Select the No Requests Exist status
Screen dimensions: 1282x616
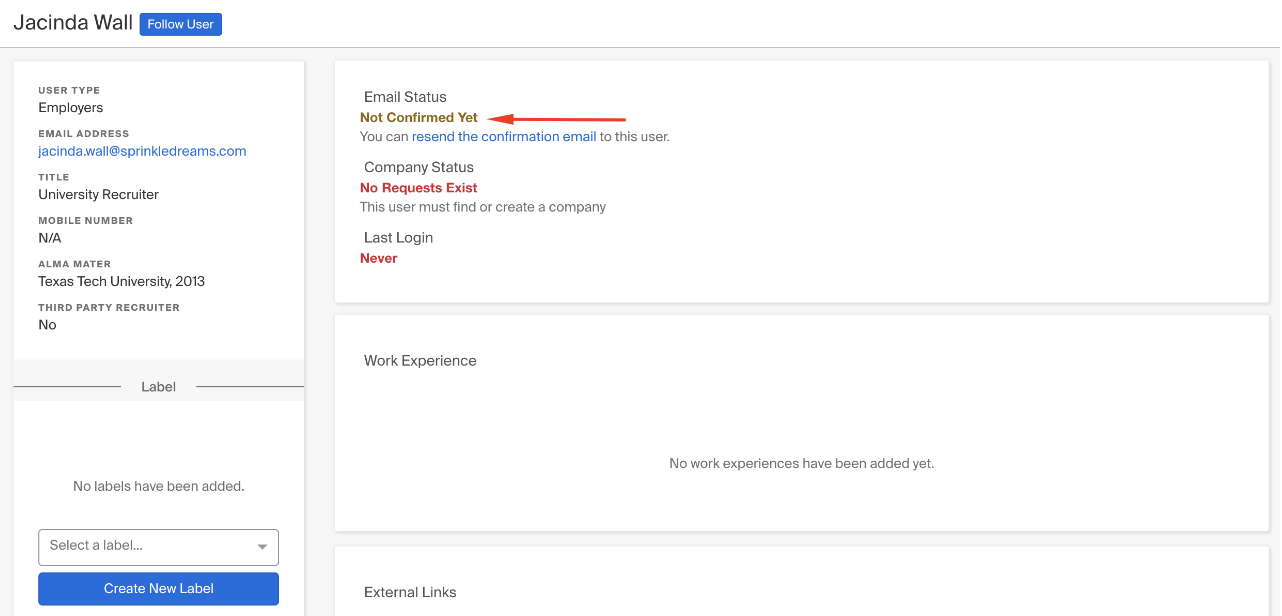[x=419, y=188]
